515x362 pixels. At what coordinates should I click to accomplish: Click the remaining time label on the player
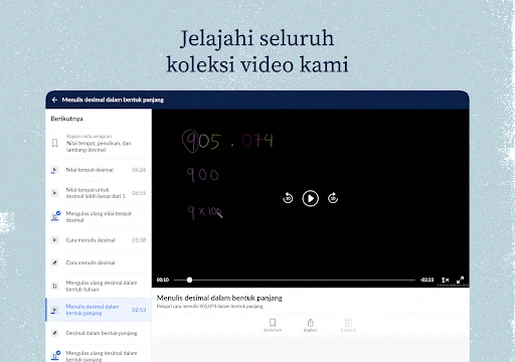[427, 280]
